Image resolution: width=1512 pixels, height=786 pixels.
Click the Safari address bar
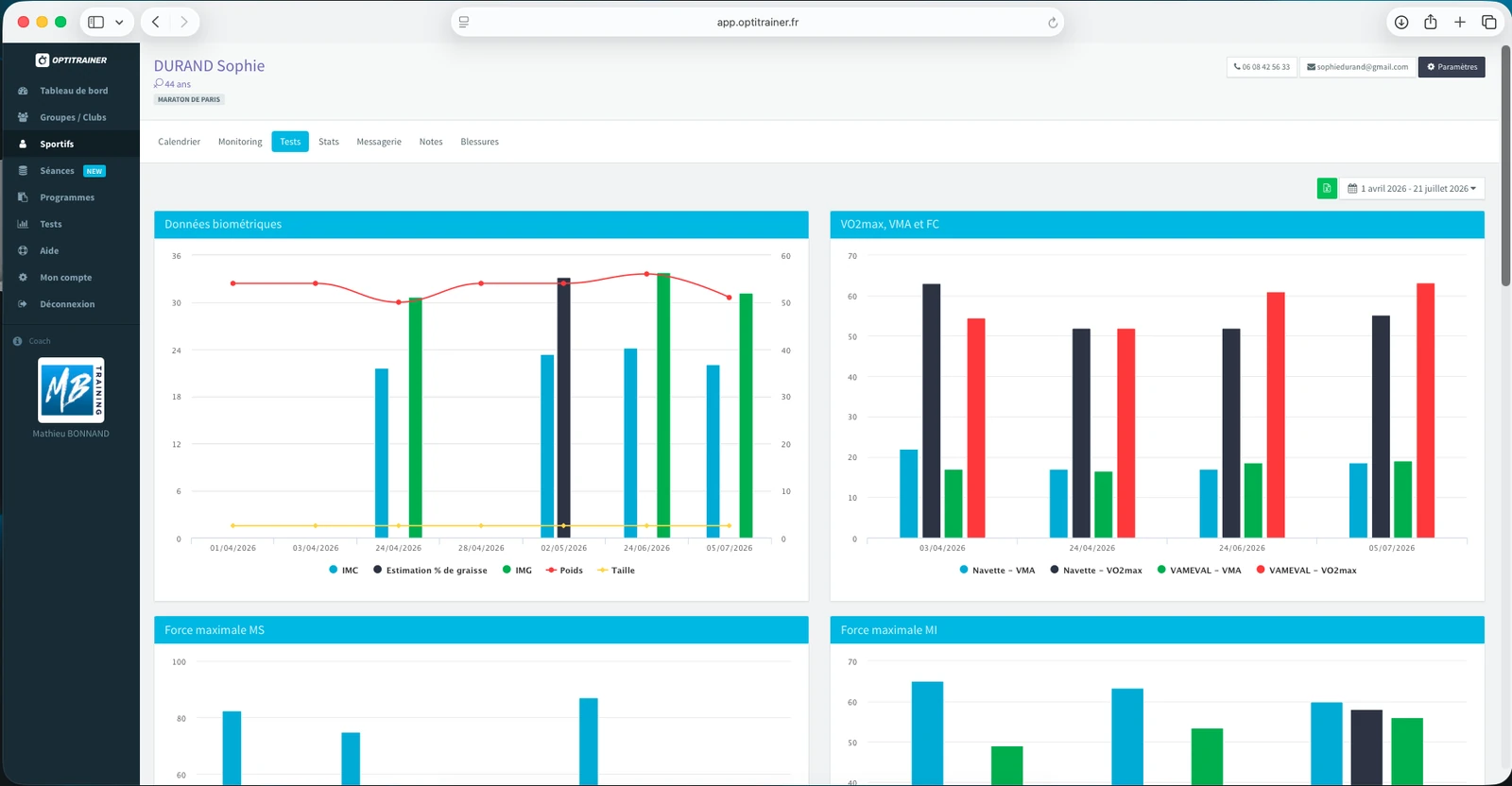point(757,22)
